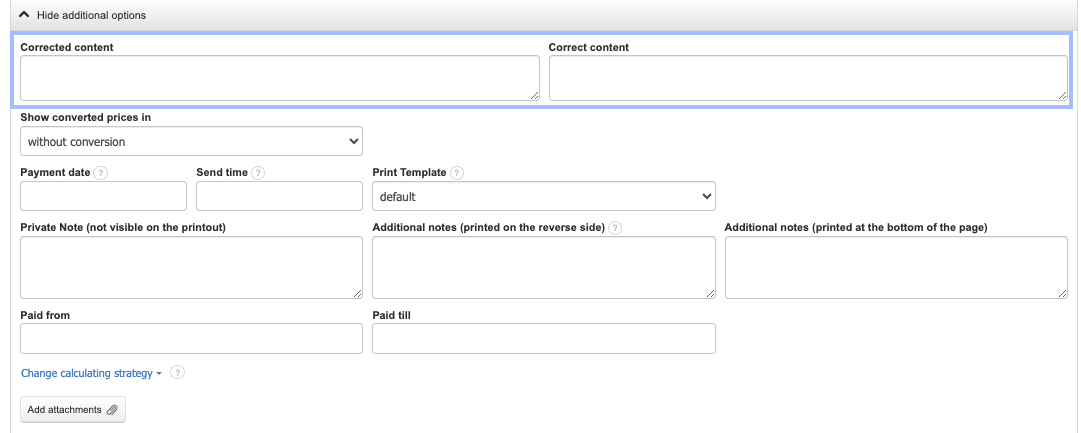Viewport: 1081px width, 433px height.
Task: Click the Add attachments button
Action: coord(72,410)
